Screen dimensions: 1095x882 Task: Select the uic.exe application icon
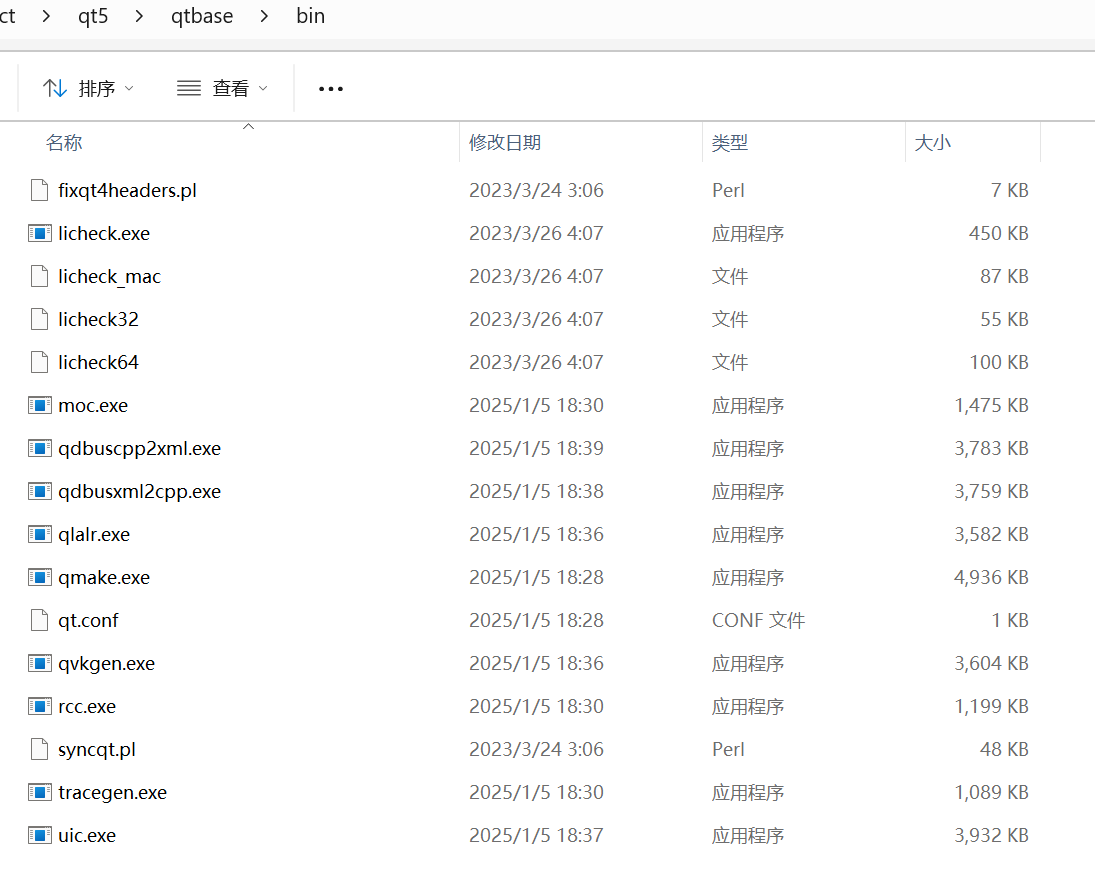click(x=40, y=835)
